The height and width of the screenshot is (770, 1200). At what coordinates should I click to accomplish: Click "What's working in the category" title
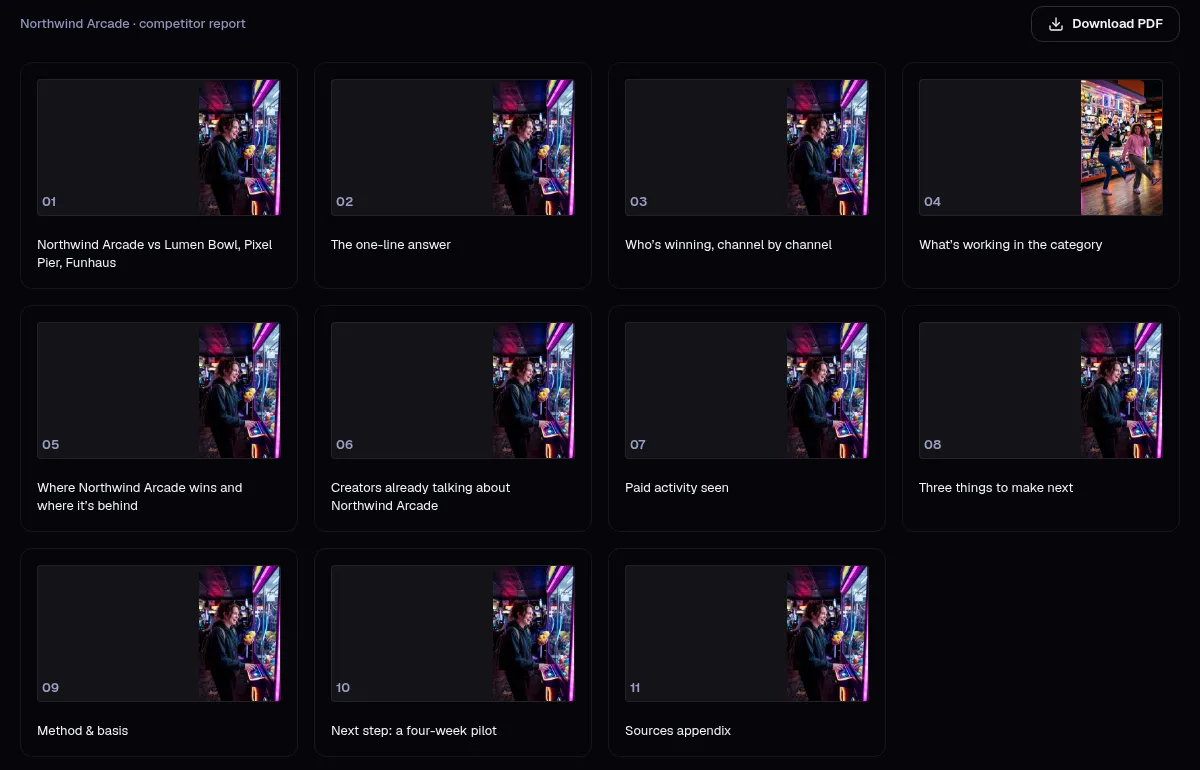tap(1011, 245)
